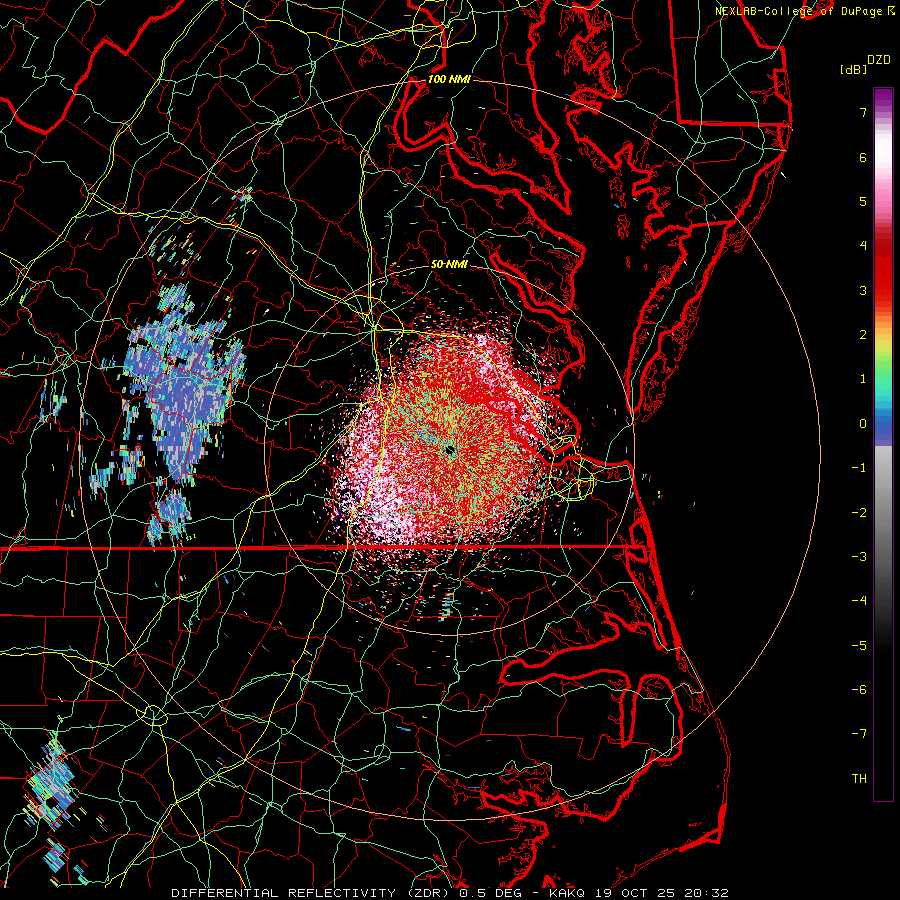900x900 pixels.
Task: Select the -1 value on the scale
Action: click(x=859, y=468)
